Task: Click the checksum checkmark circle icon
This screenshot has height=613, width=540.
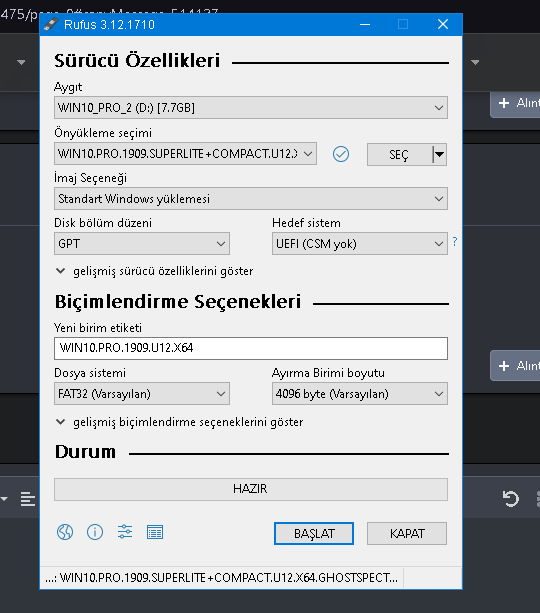Action: (x=341, y=154)
